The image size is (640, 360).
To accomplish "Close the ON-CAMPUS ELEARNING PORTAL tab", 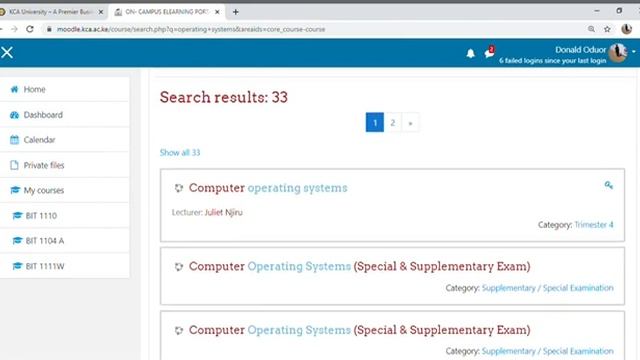I will (217, 12).
